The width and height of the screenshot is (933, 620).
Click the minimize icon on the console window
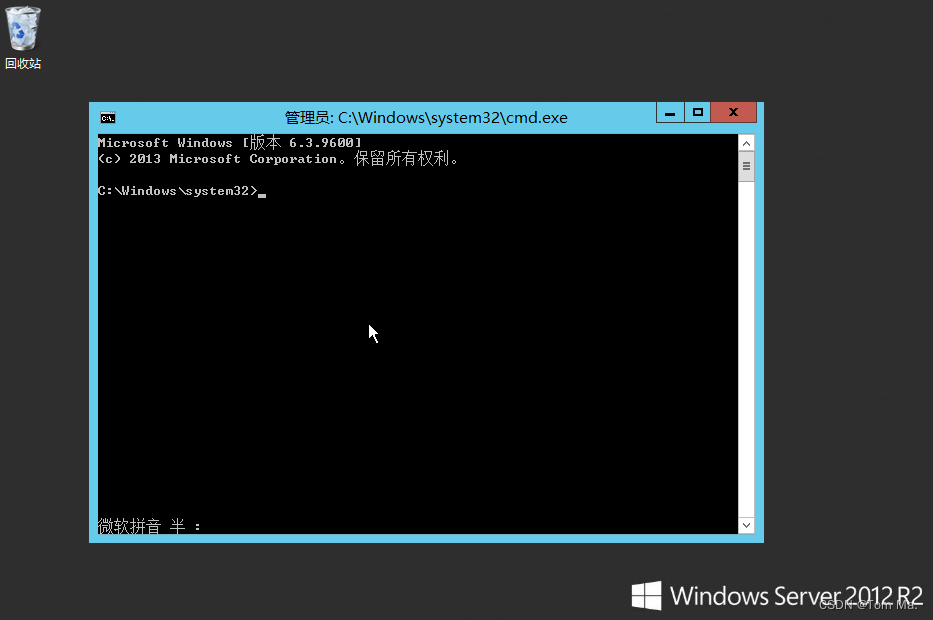(x=669, y=112)
